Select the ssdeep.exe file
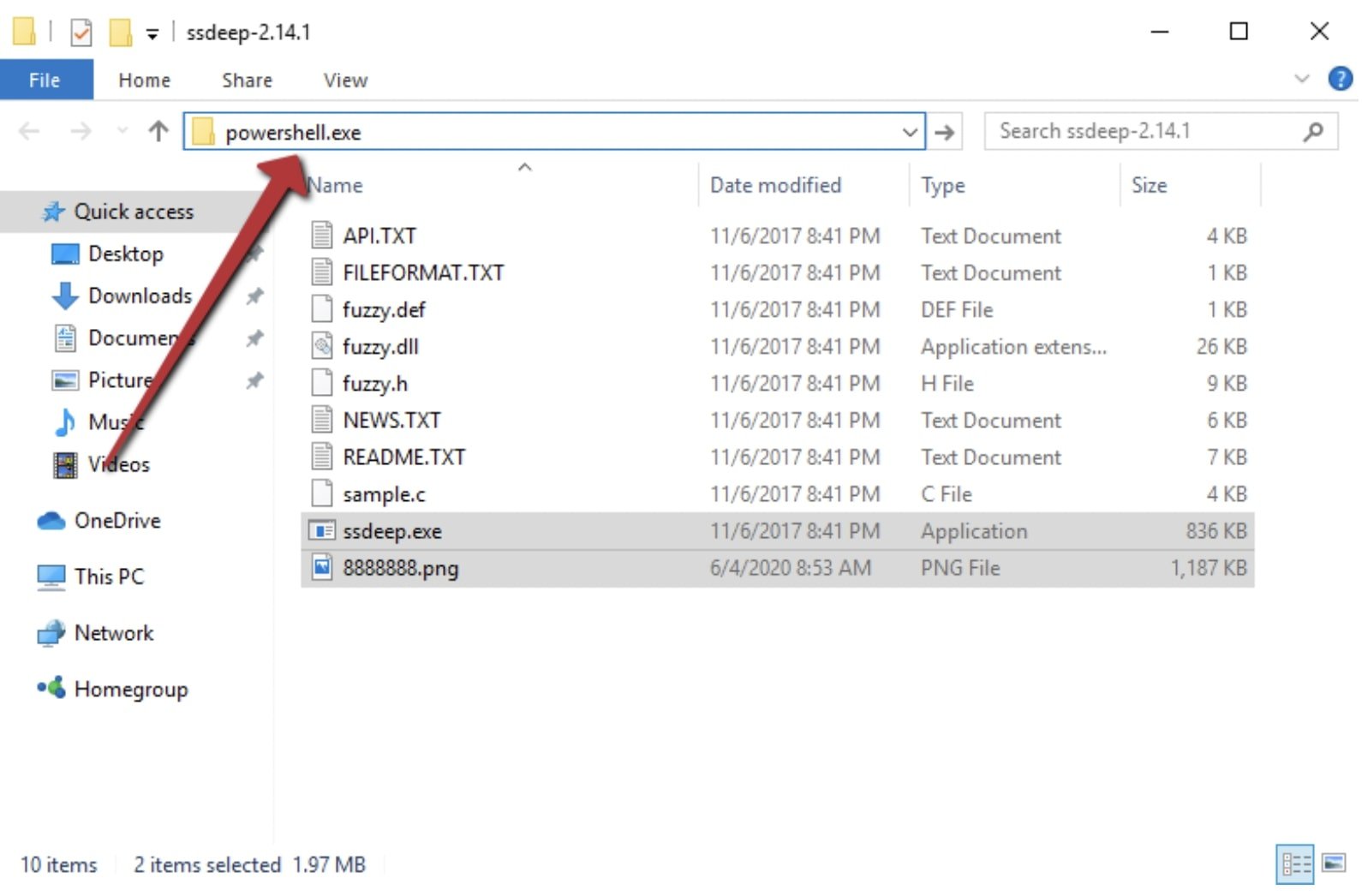 (391, 531)
